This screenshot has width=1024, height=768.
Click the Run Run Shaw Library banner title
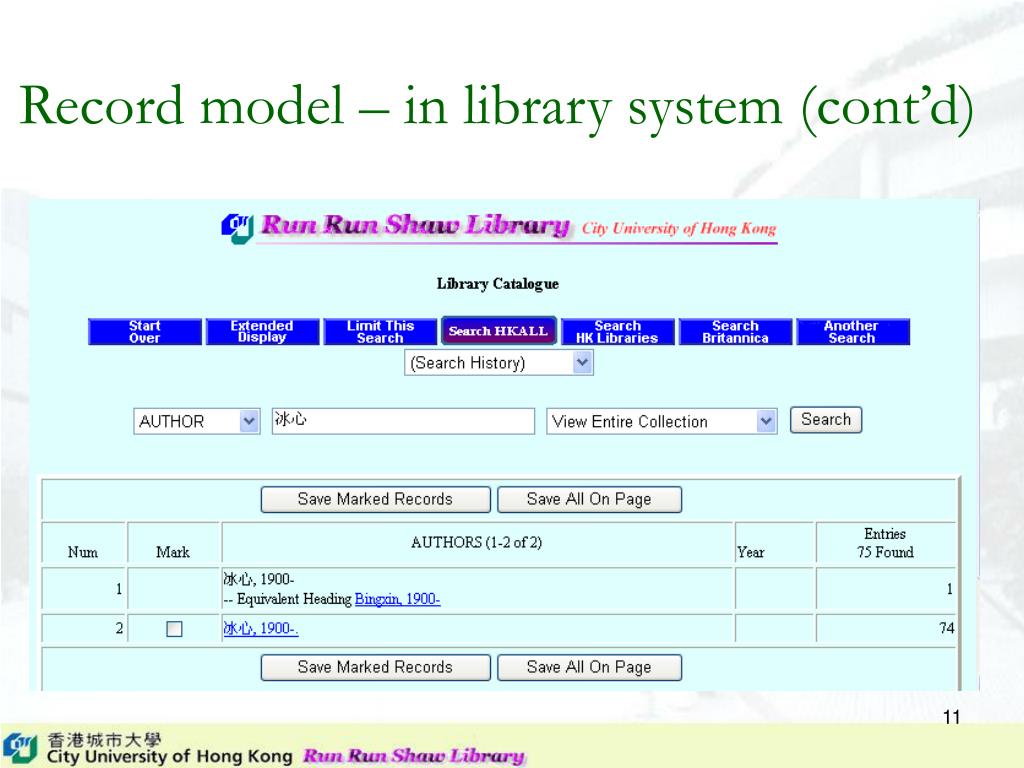[415, 225]
